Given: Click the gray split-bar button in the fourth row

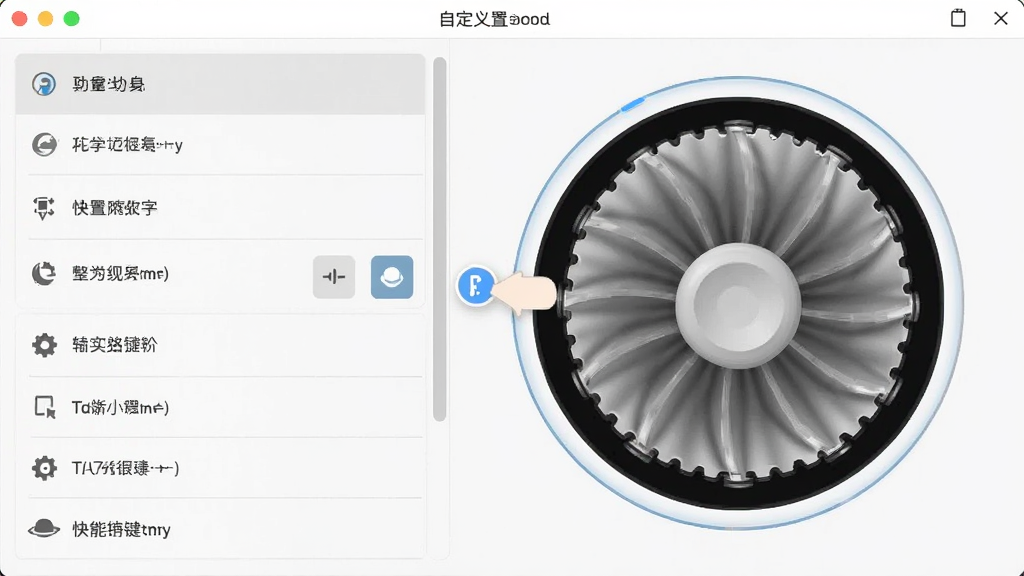Looking at the screenshot, I should click(334, 277).
